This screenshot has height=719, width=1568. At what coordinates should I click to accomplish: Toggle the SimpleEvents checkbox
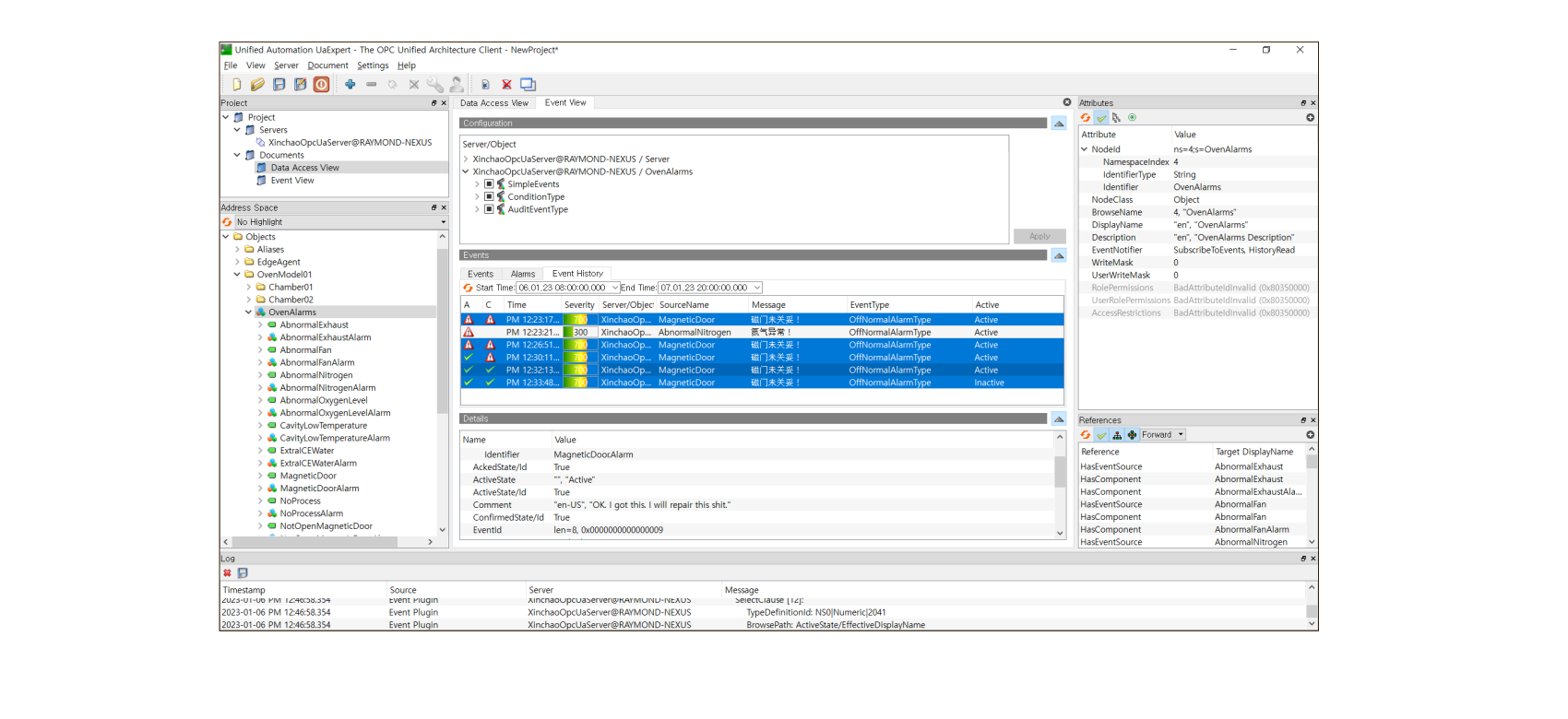489,184
